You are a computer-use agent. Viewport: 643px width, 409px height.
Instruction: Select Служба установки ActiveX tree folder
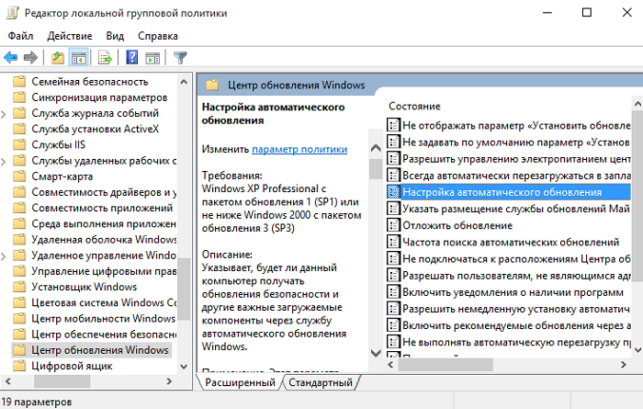pos(95,129)
